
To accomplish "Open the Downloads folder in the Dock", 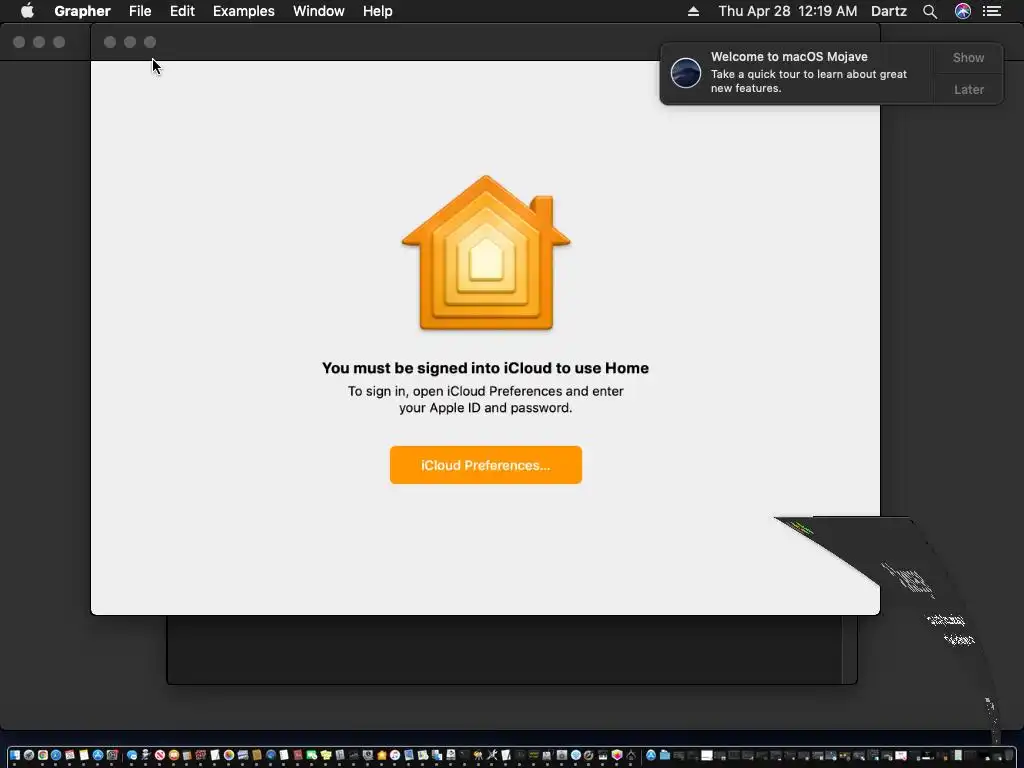I will point(665,756).
